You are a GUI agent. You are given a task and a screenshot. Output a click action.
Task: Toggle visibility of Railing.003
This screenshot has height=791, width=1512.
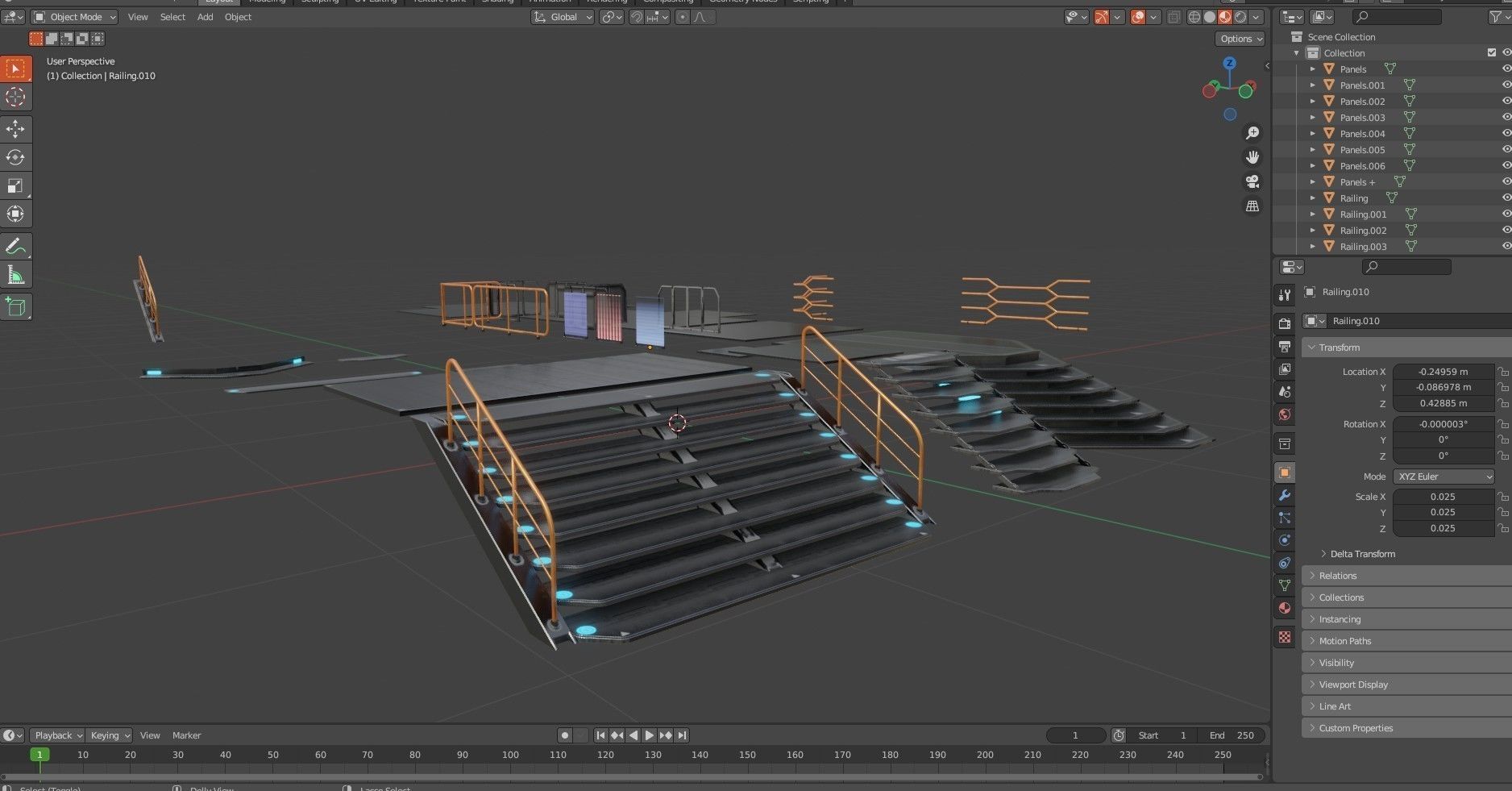pyautogui.click(x=1506, y=246)
